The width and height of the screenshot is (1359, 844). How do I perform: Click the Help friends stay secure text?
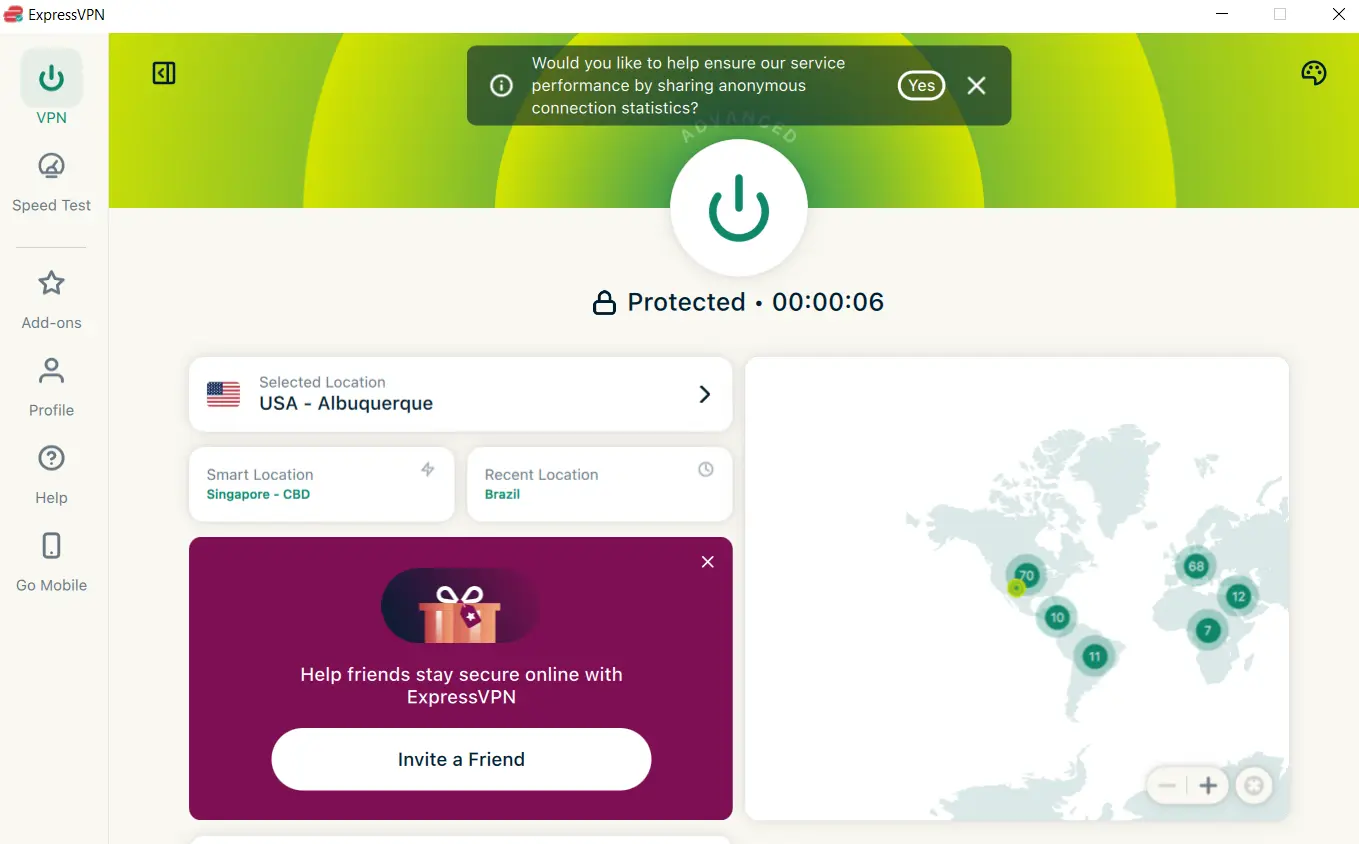coord(461,686)
